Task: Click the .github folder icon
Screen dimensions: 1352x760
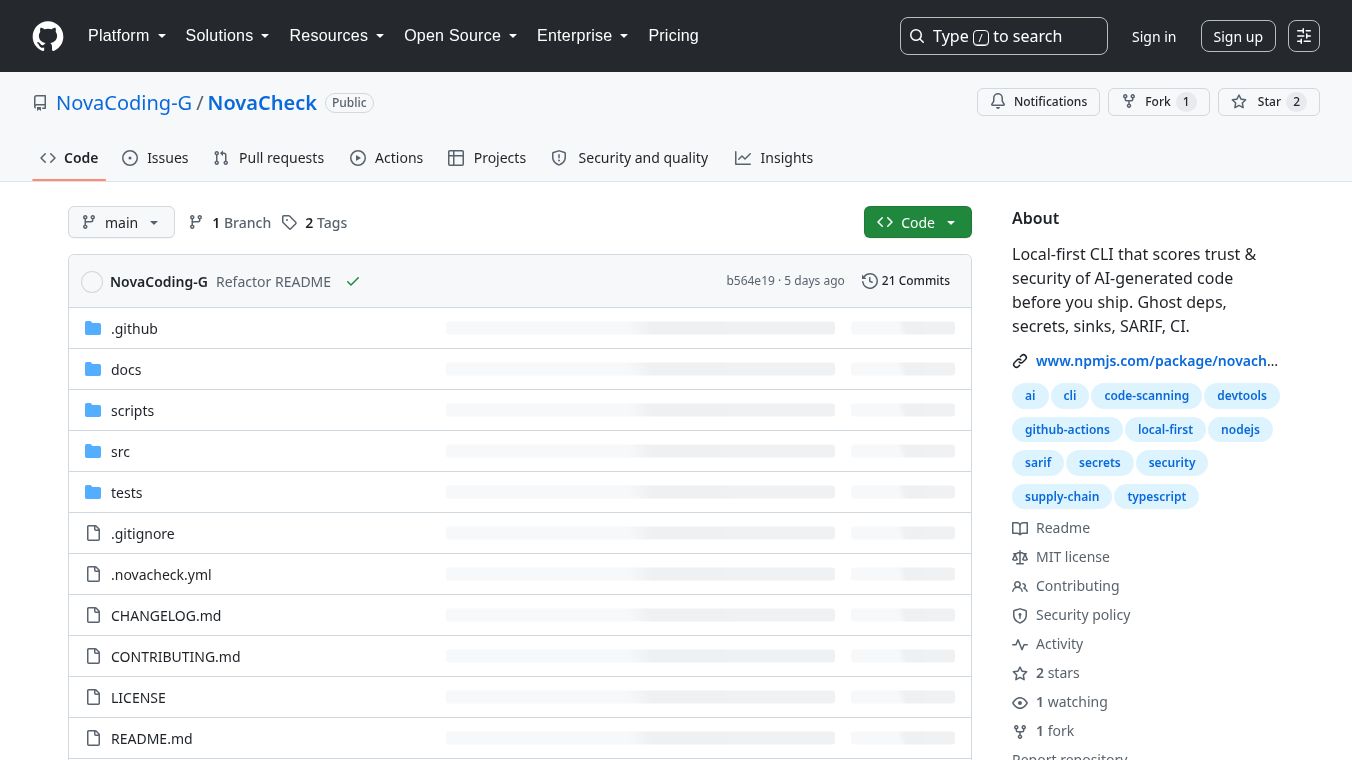Action: (x=93, y=328)
